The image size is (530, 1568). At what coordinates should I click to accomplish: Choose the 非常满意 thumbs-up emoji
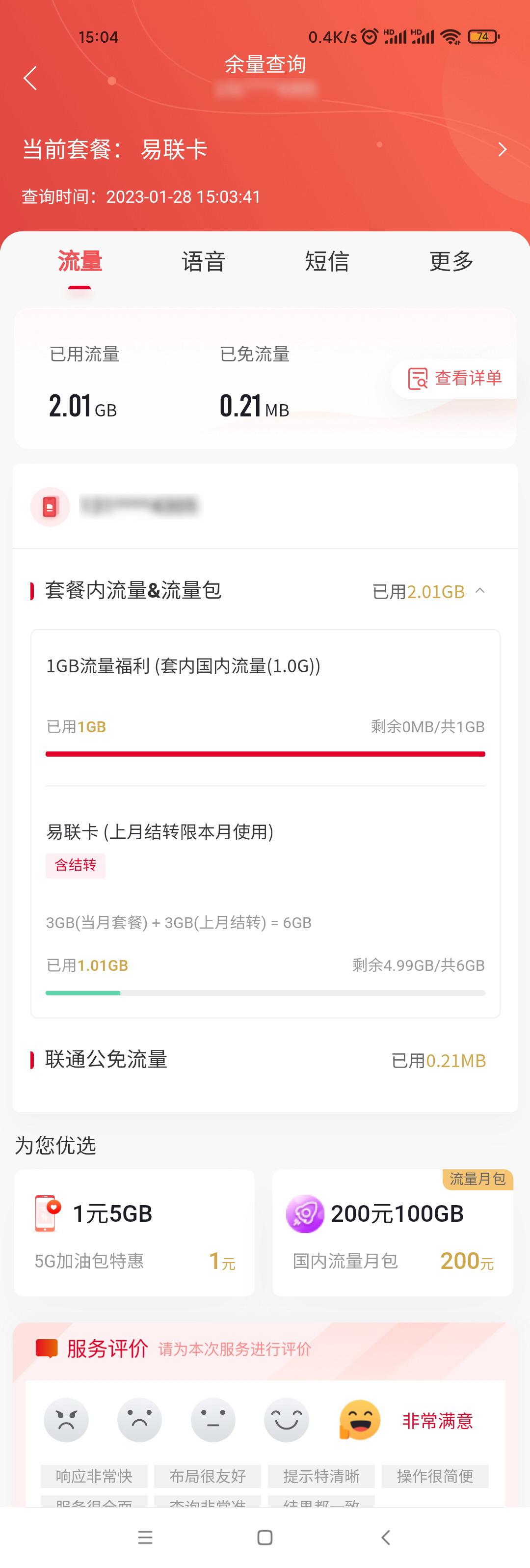point(360,1420)
